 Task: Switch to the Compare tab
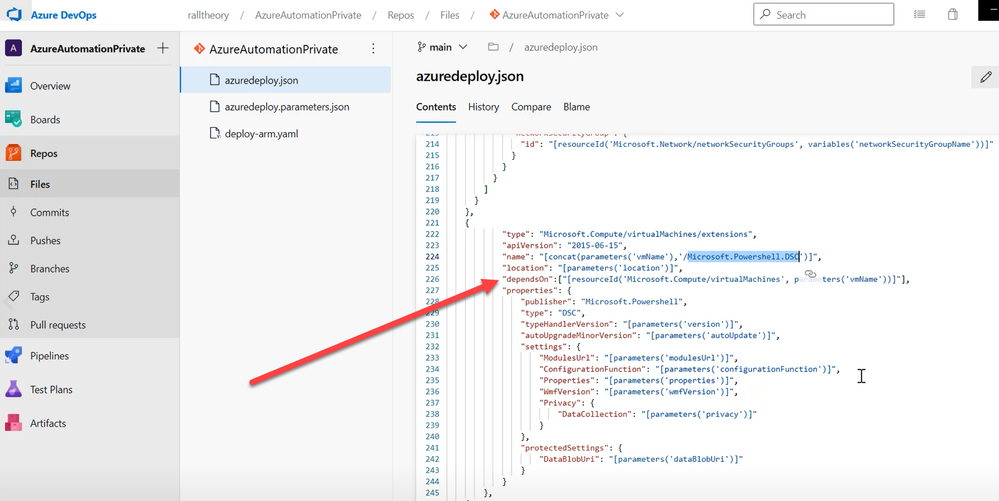pos(531,107)
